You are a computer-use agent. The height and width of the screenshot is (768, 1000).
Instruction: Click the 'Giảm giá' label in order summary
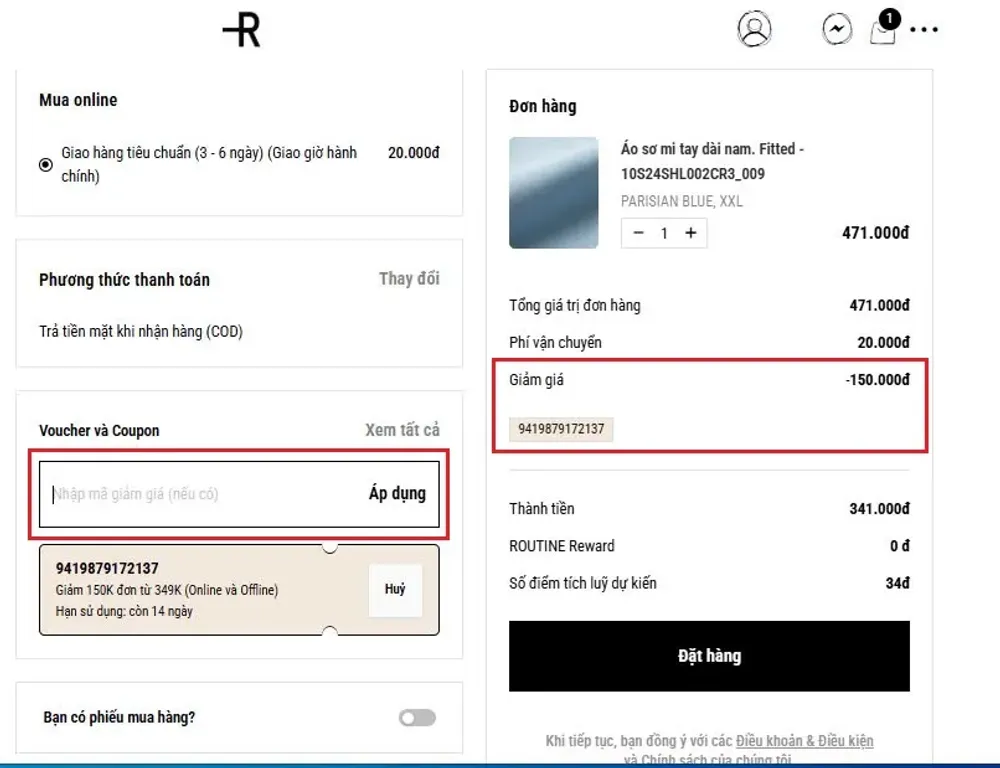[536, 380]
